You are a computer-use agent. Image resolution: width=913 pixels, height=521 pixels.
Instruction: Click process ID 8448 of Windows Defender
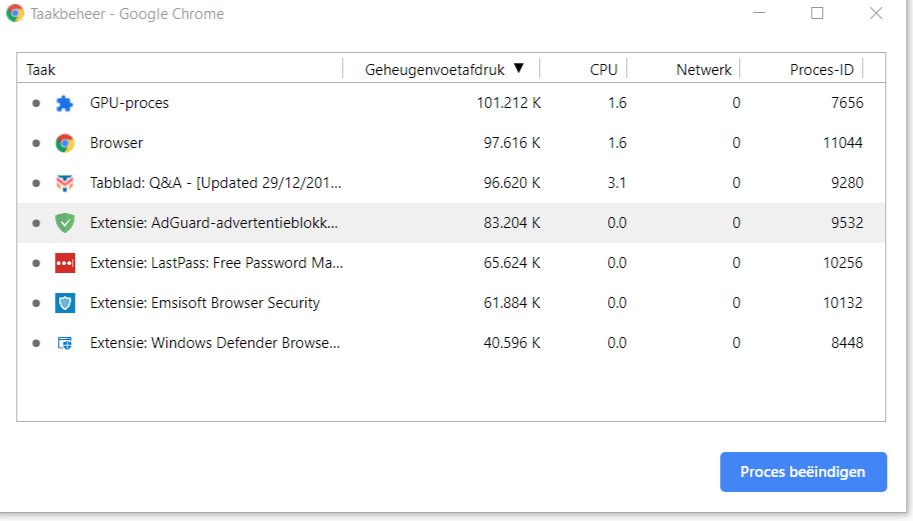tap(846, 343)
